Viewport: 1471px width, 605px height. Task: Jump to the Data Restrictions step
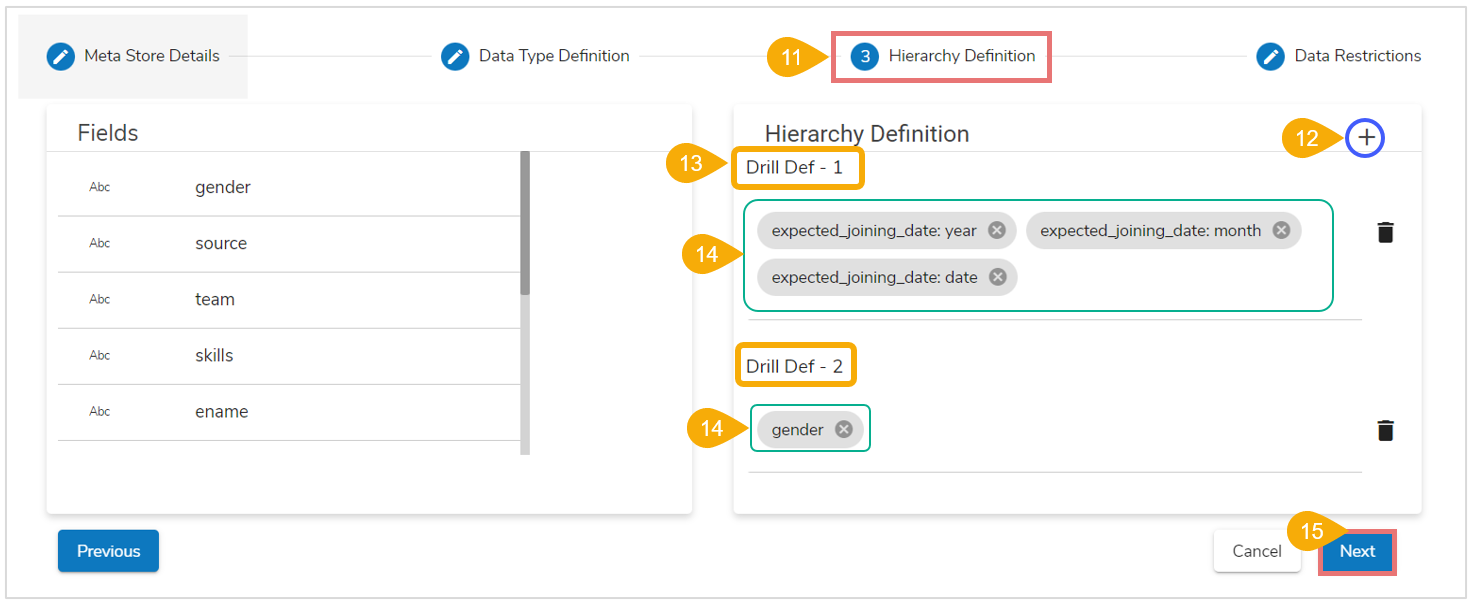[x=1339, y=56]
